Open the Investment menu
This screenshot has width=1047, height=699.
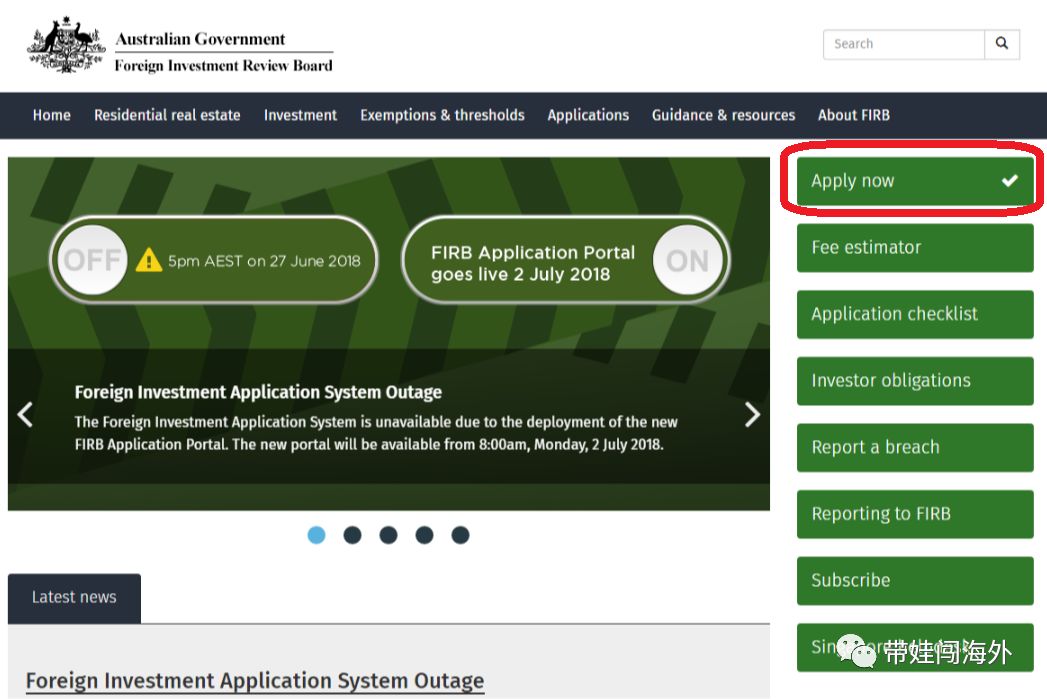point(300,115)
